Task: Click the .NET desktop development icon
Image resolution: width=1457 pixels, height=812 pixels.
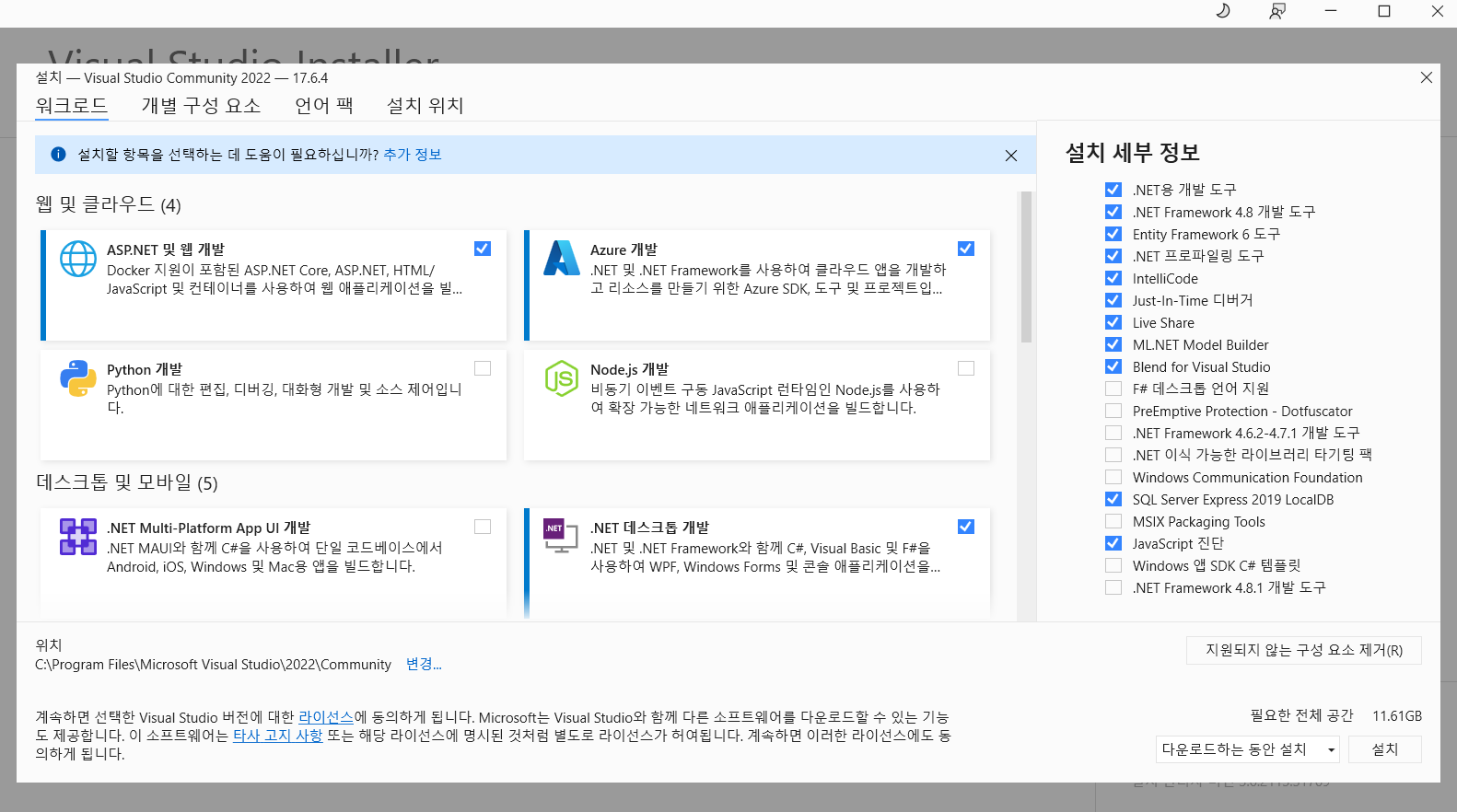Action: (561, 536)
